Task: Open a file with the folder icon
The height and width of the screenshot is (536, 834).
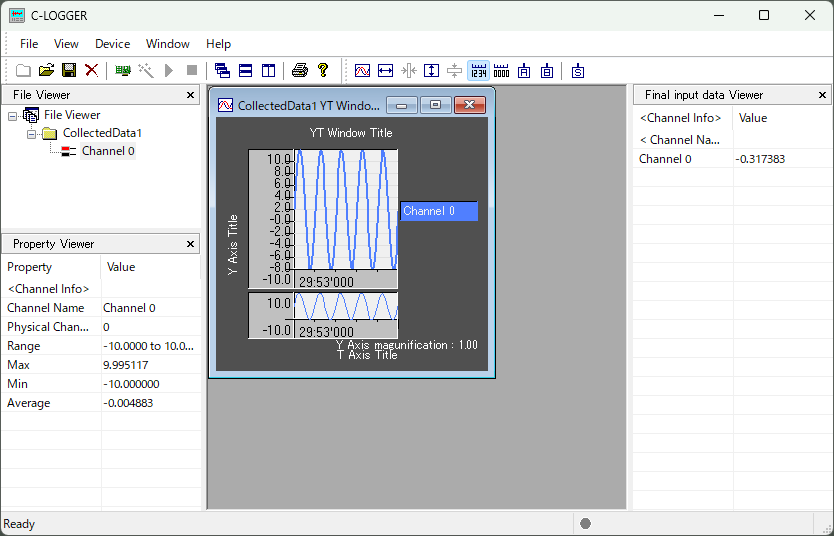Action: point(46,70)
